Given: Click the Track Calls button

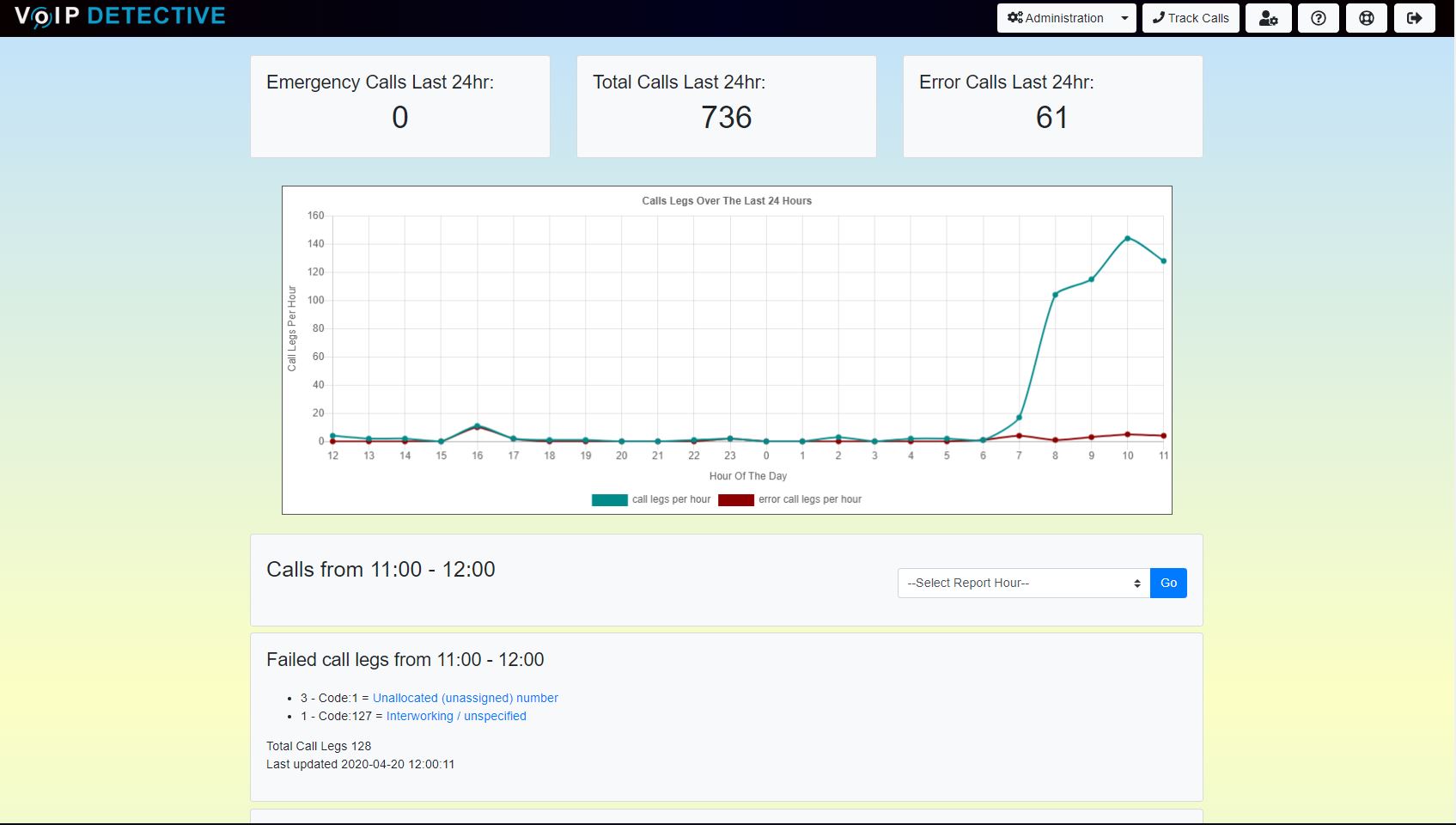Looking at the screenshot, I should point(1190,18).
